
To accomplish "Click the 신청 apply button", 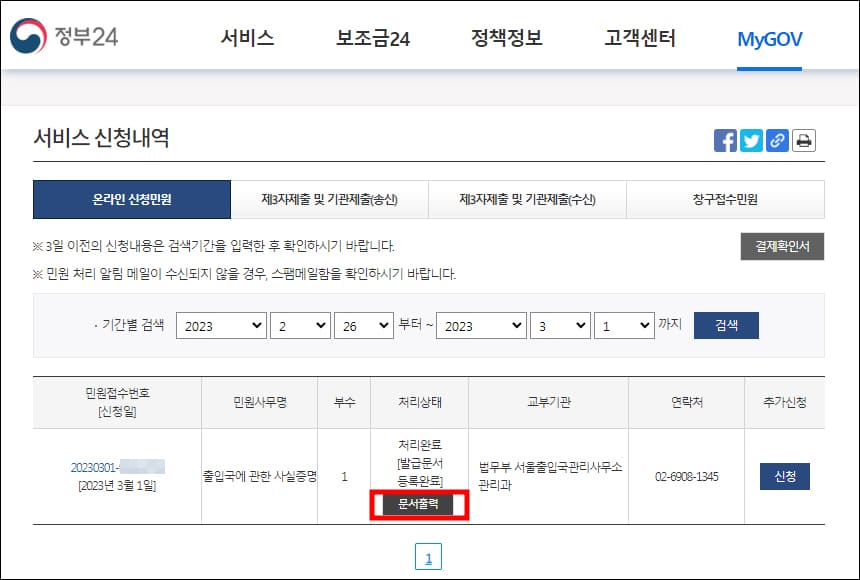I will tap(783, 477).
